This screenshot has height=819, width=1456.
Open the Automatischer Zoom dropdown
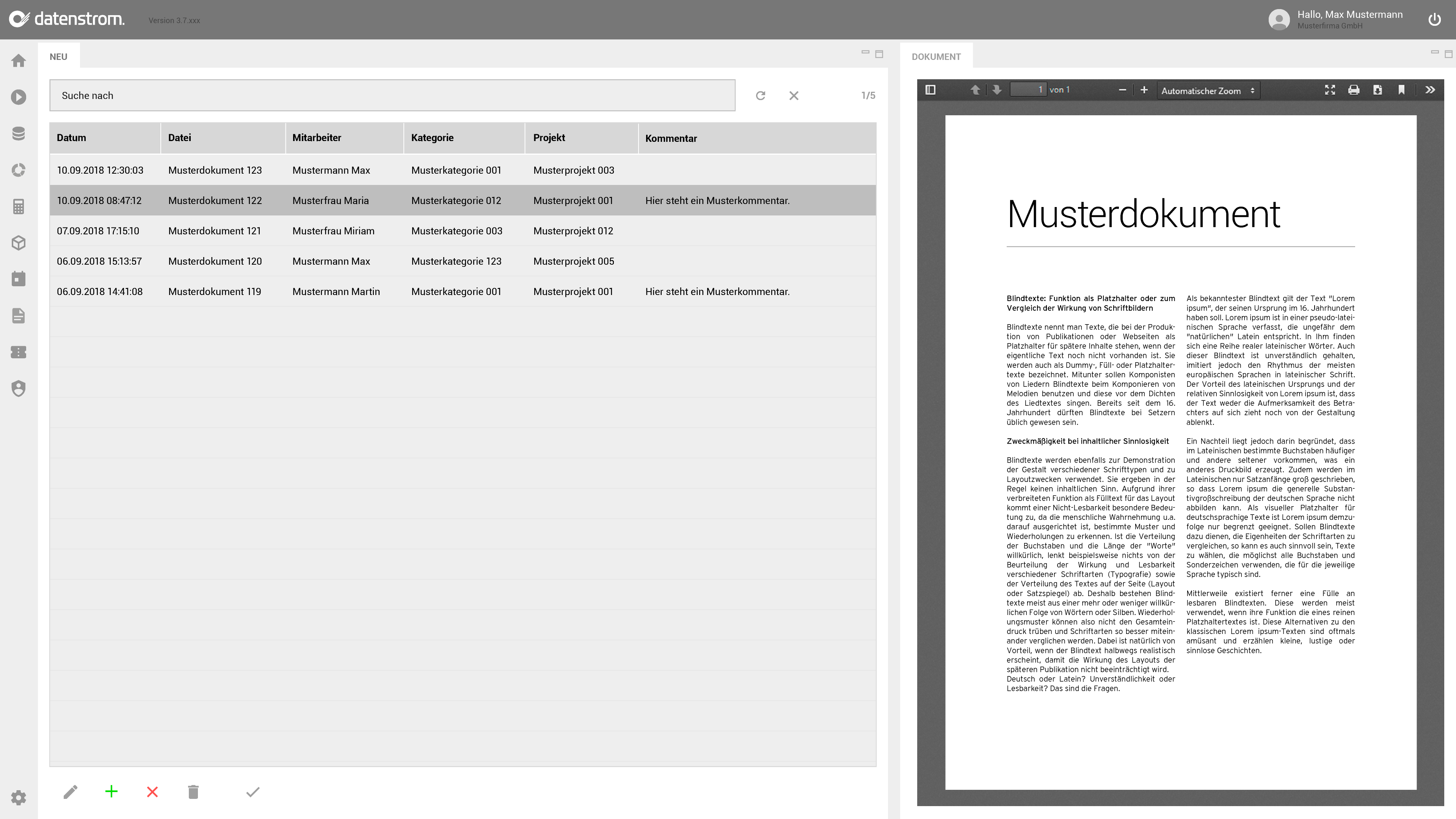[1208, 90]
